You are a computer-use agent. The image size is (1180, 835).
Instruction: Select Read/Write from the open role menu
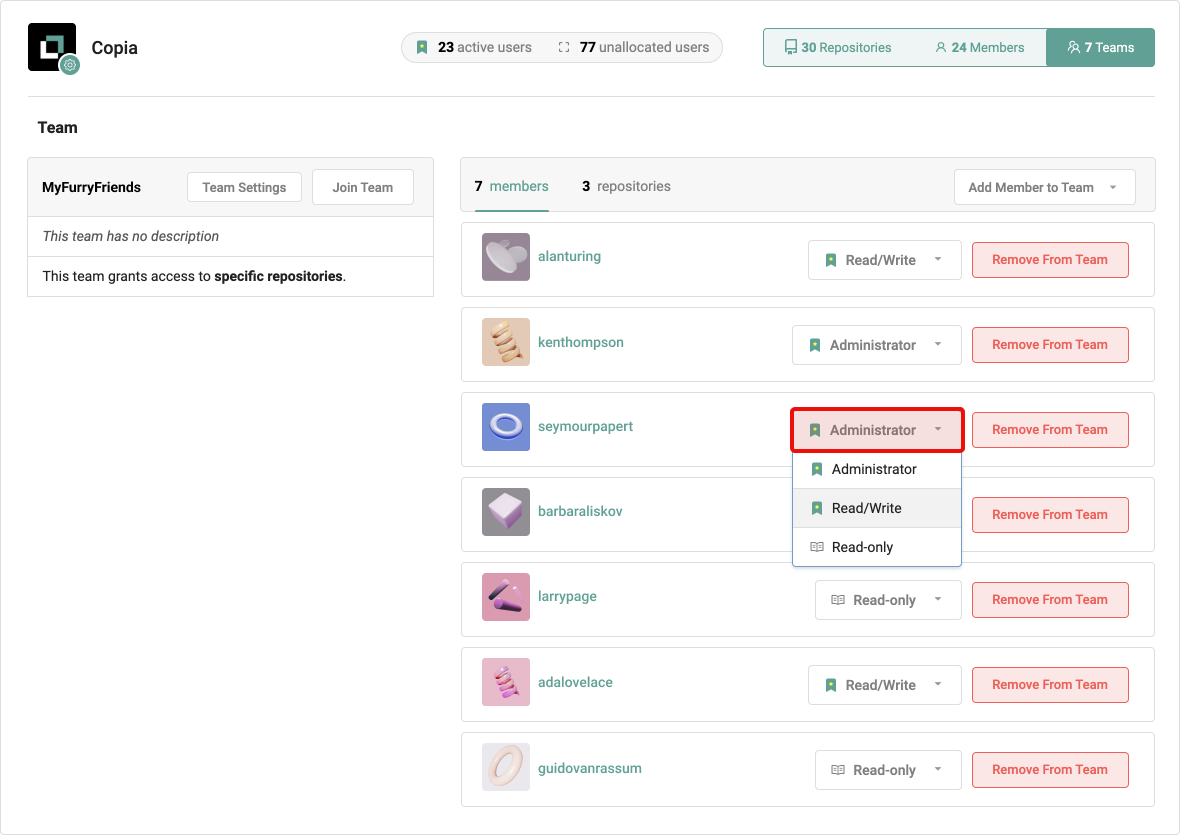(x=866, y=508)
